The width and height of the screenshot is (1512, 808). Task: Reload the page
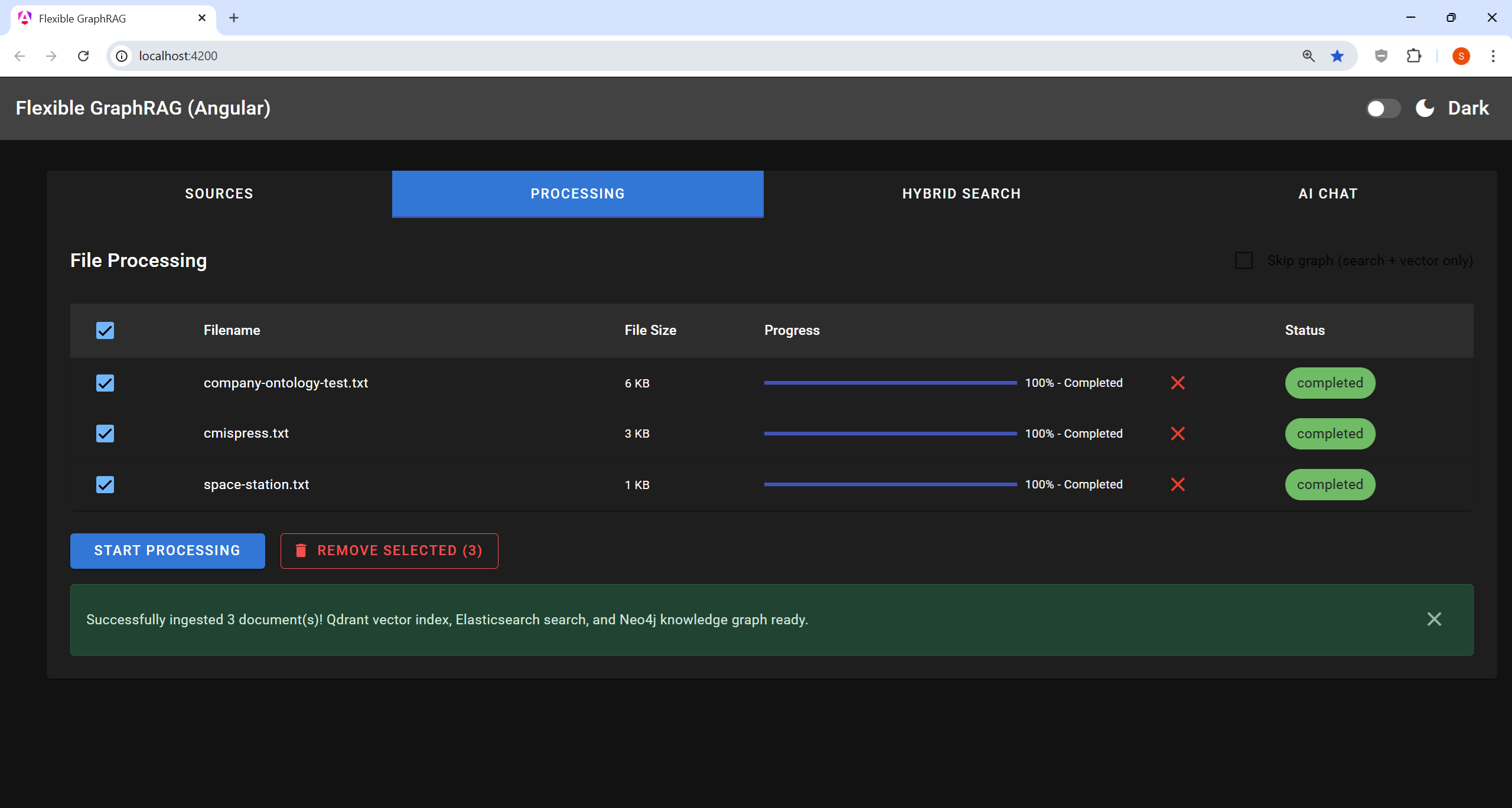coord(83,56)
